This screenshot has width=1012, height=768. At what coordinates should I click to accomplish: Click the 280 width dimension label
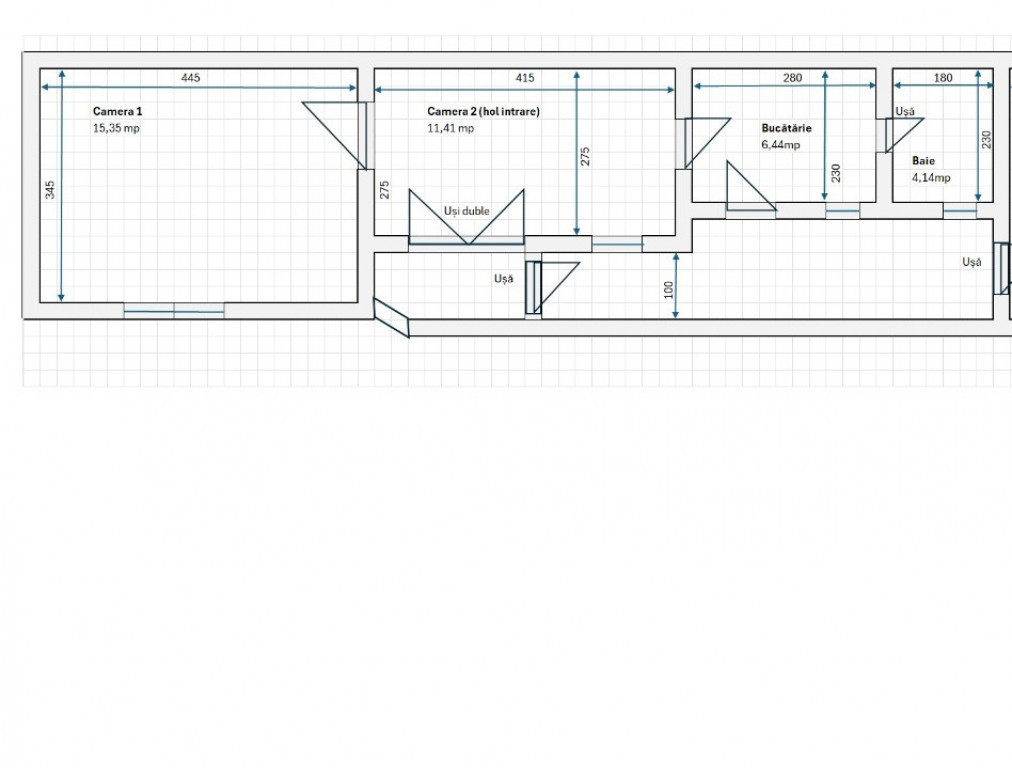(x=792, y=78)
